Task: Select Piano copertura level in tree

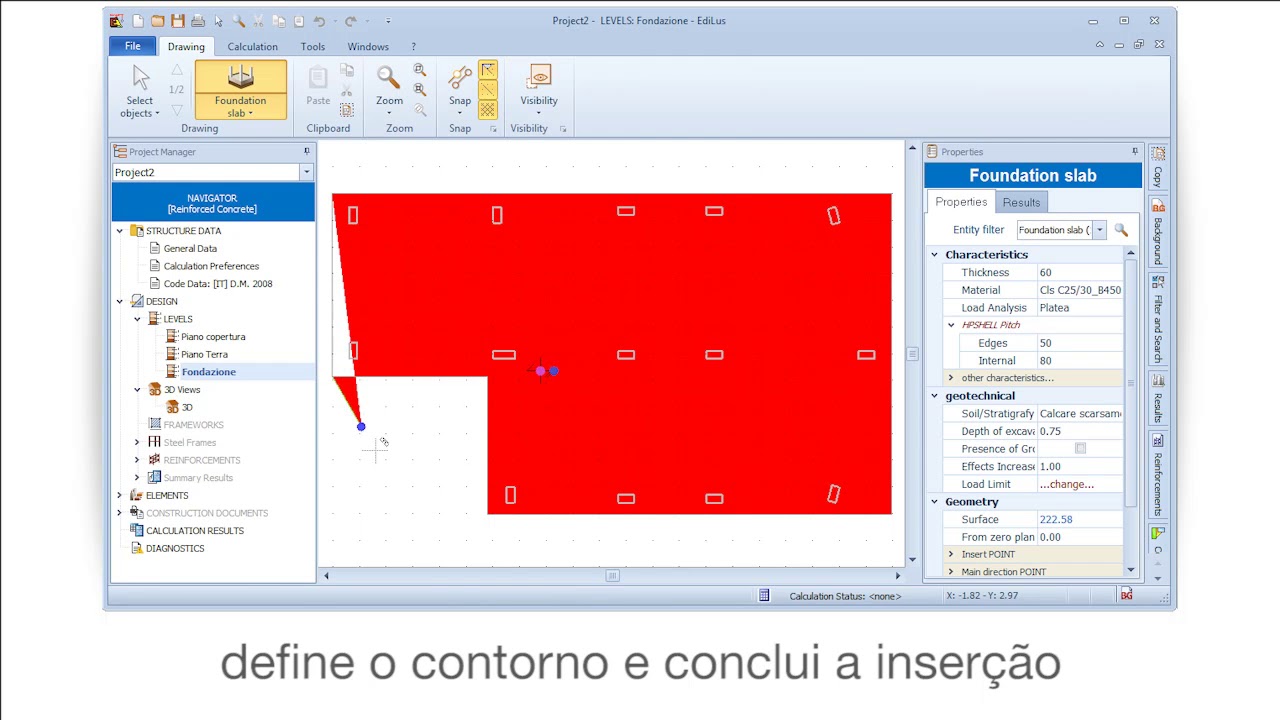Action: point(213,337)
